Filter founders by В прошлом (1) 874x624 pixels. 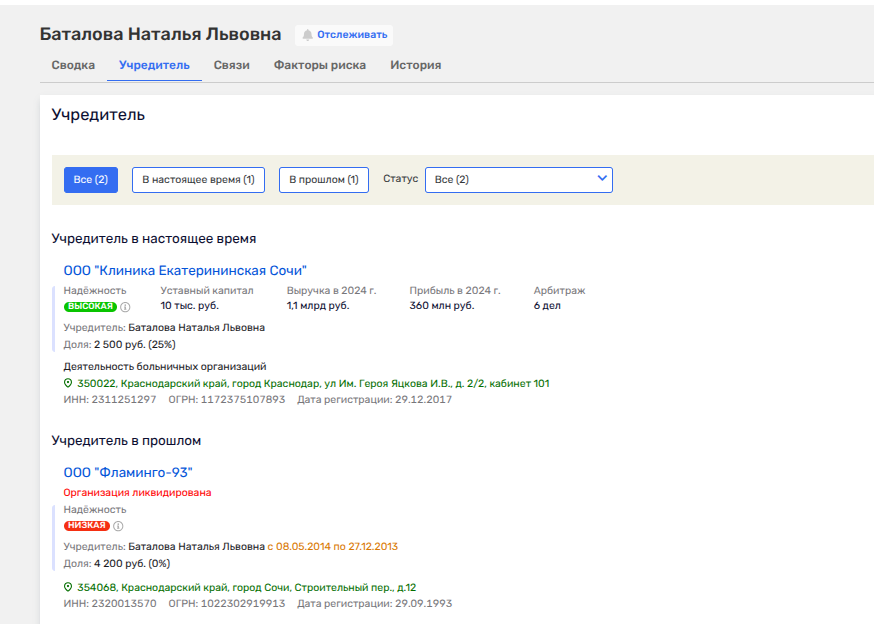(323, 180)
